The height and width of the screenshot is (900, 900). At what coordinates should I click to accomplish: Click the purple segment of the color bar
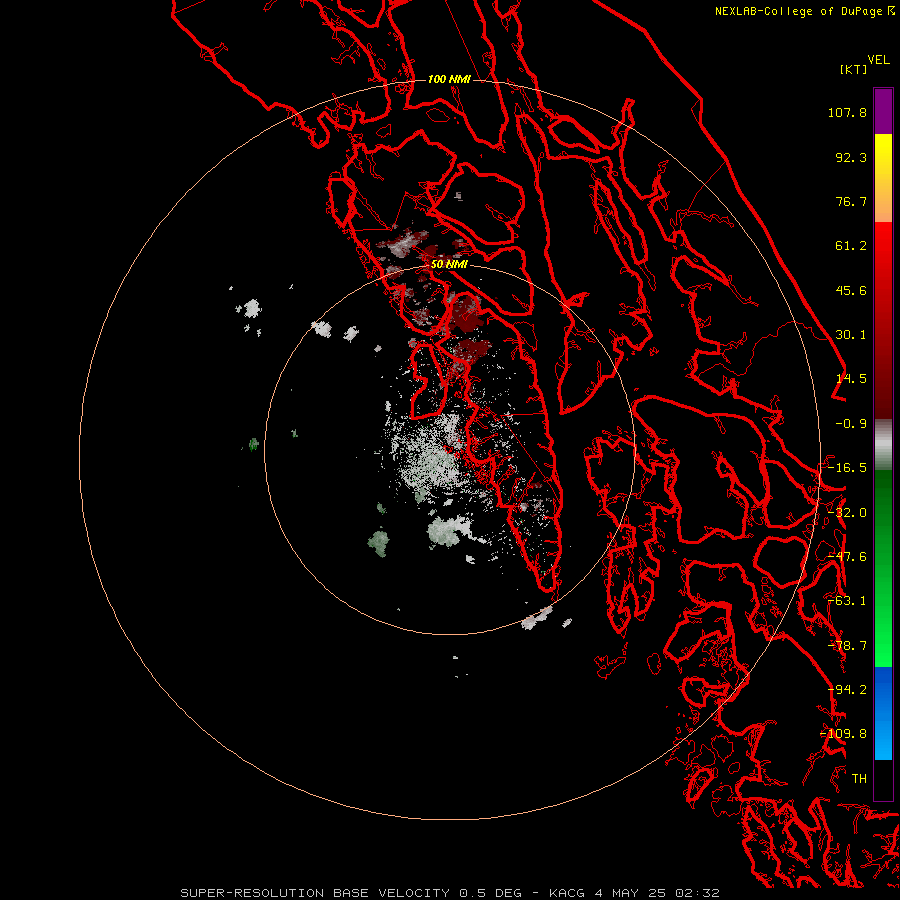click(883, 112)
